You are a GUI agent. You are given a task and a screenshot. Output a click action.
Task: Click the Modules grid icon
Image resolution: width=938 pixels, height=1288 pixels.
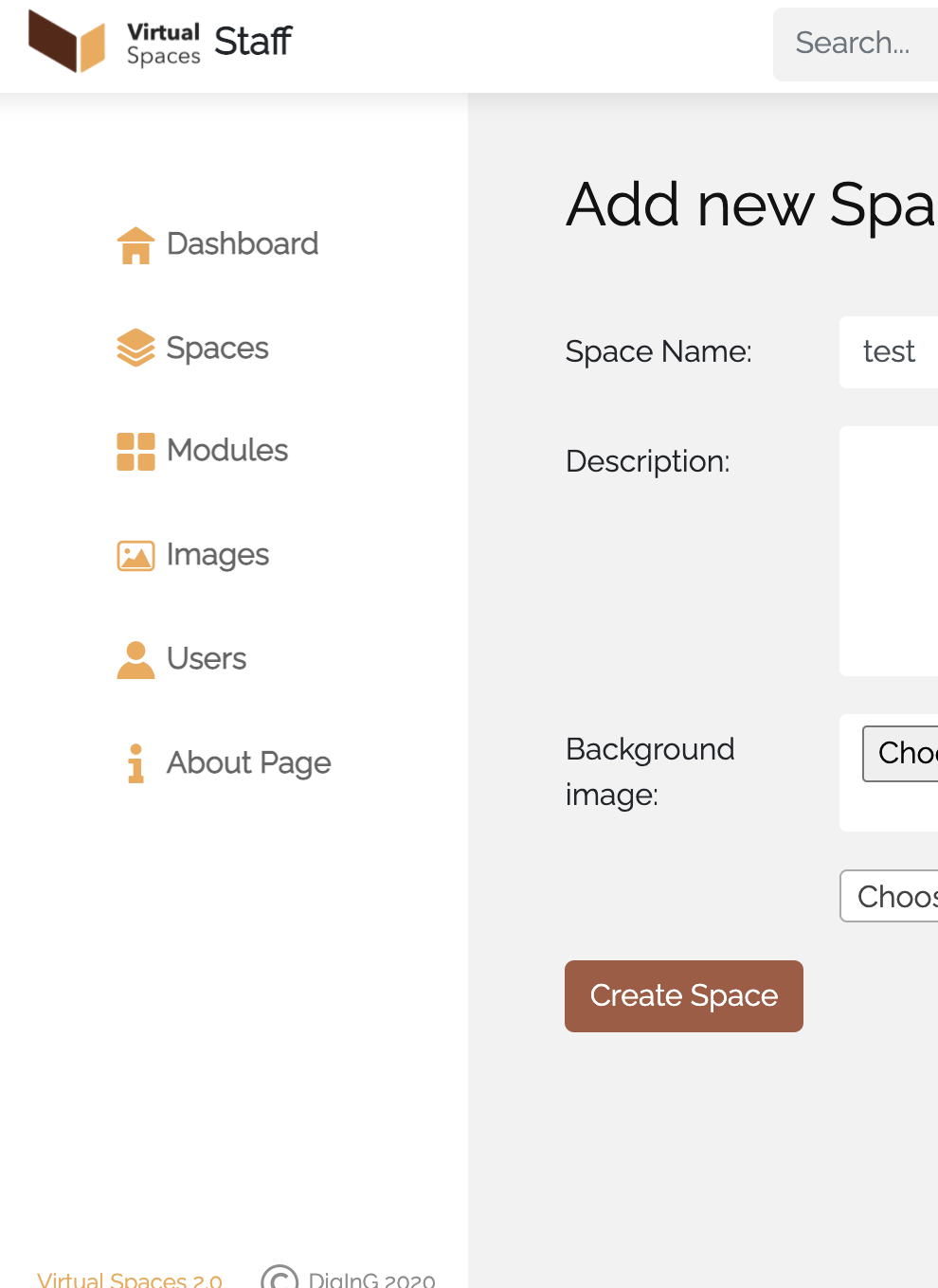[x=135, y=452]
